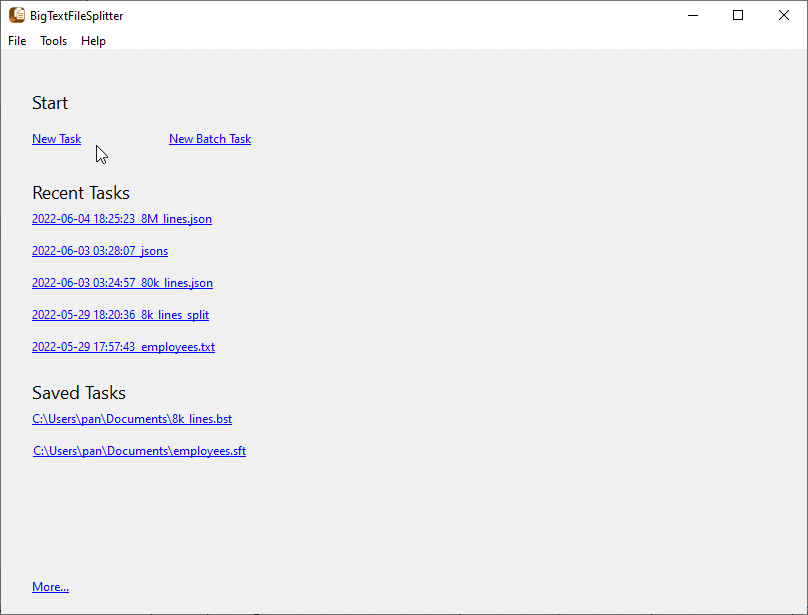Viewport: 808px width, 615px height.
Task: Select recent task 80k_lines.json
Action: [x=122, y=283]
